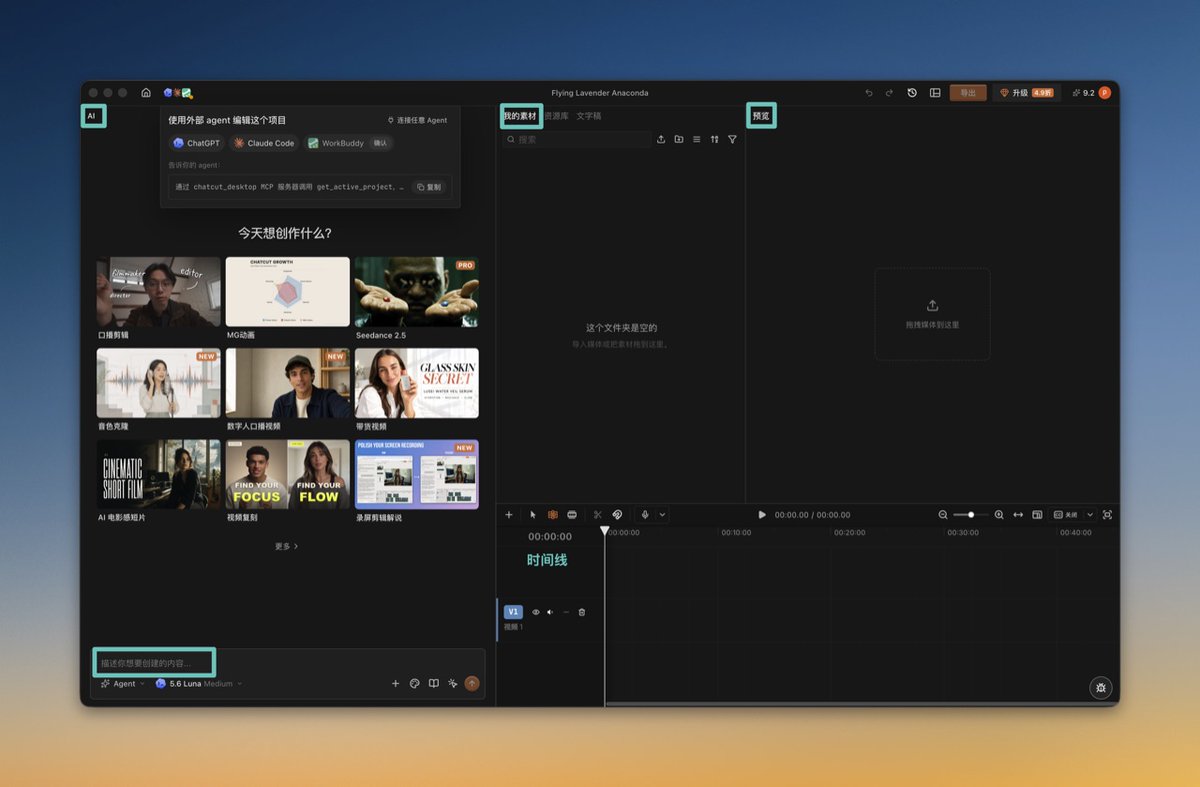This screenshot has width=1200, height=787.
Task: Upload media in the assets panel
Action: point(661,140)
